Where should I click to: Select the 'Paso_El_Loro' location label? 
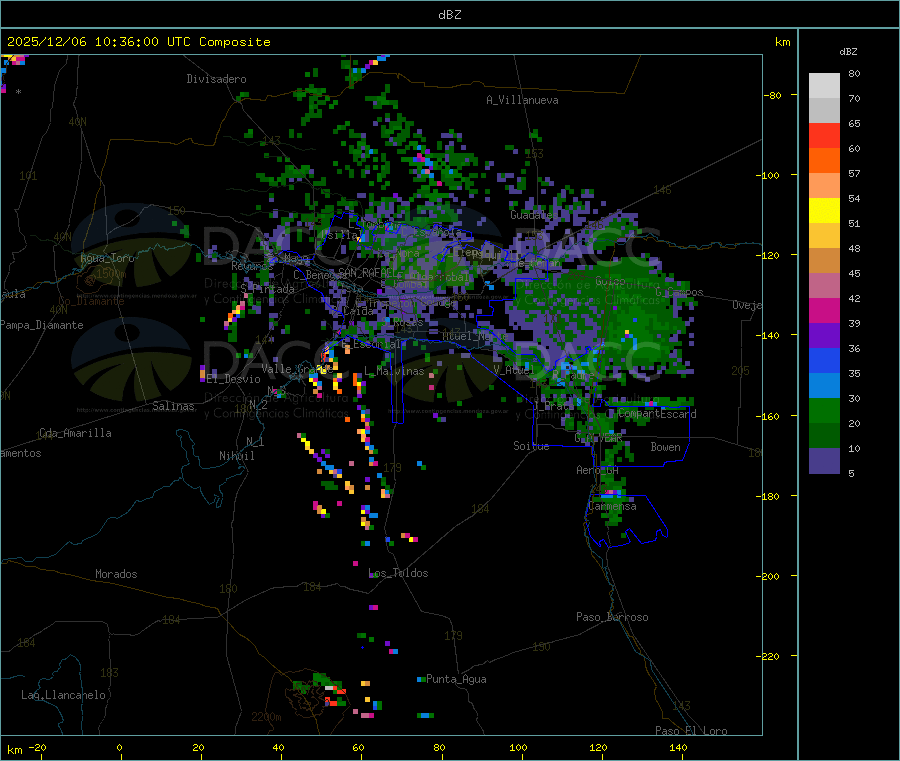pos(692,731)
